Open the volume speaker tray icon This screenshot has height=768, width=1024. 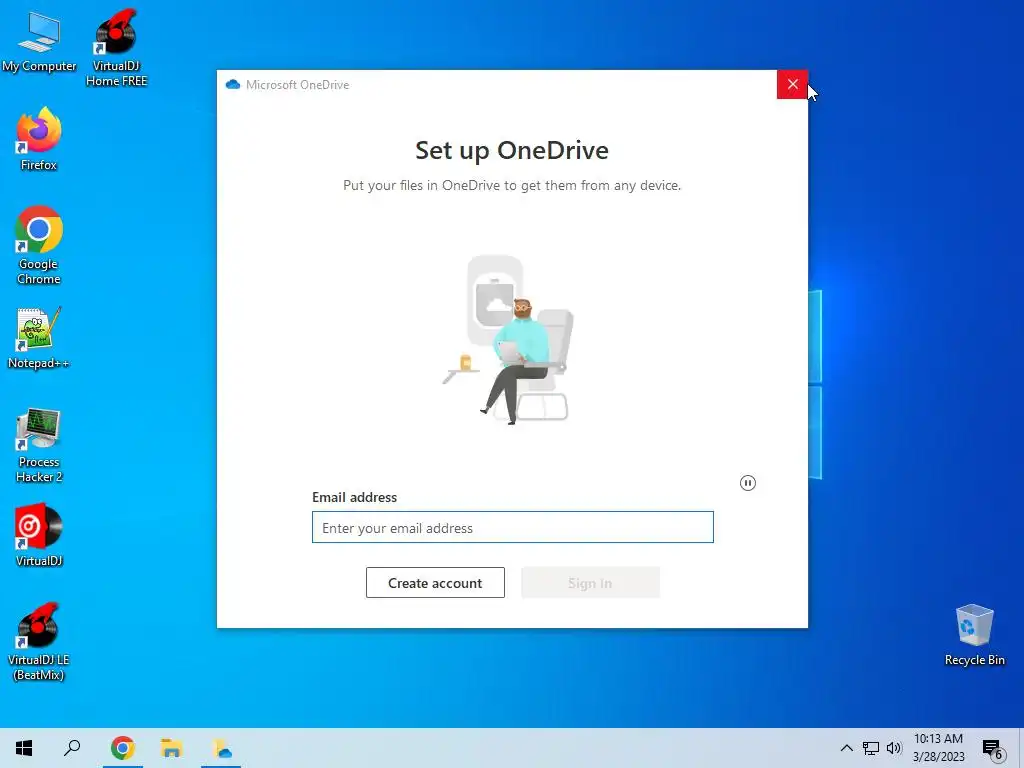894,748
